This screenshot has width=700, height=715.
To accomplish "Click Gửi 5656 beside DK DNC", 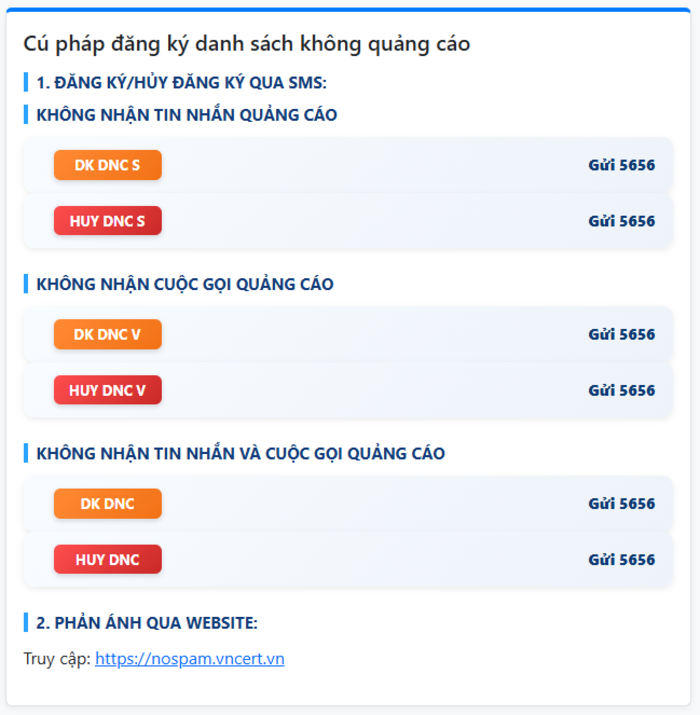I will [621, 504].
